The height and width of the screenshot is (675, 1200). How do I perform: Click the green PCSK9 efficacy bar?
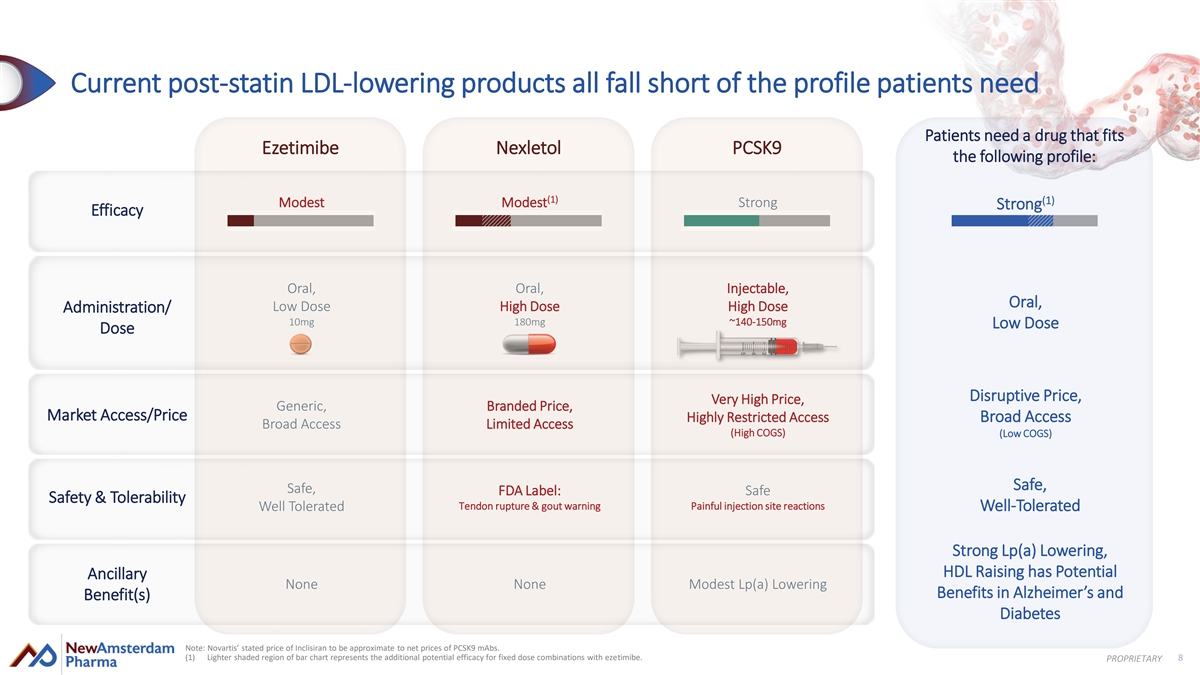click(x=756, y=221)
